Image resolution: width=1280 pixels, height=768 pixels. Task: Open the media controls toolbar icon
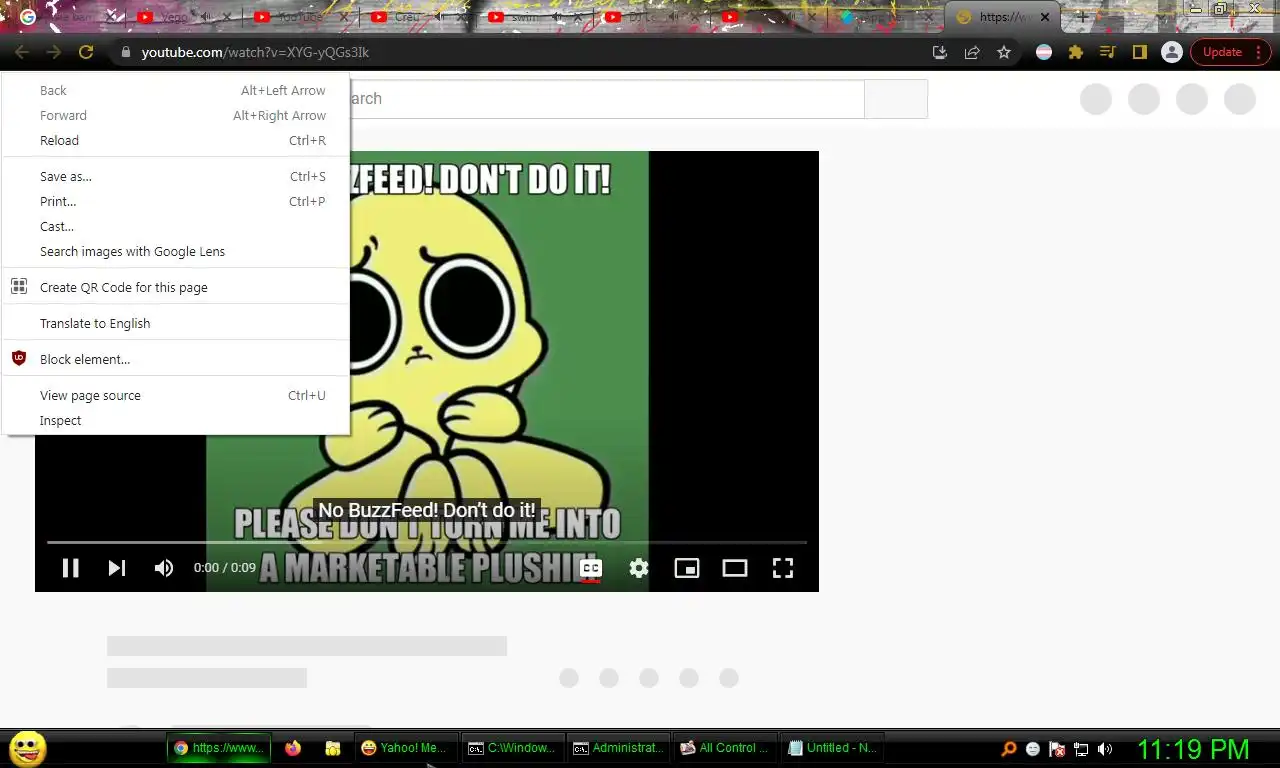pos(1108,52)
